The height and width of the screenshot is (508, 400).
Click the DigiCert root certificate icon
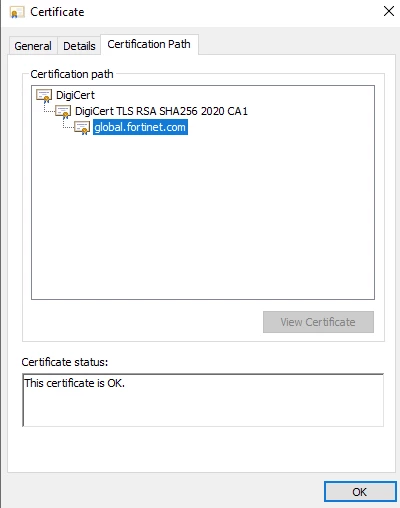[x=44, y=96]
